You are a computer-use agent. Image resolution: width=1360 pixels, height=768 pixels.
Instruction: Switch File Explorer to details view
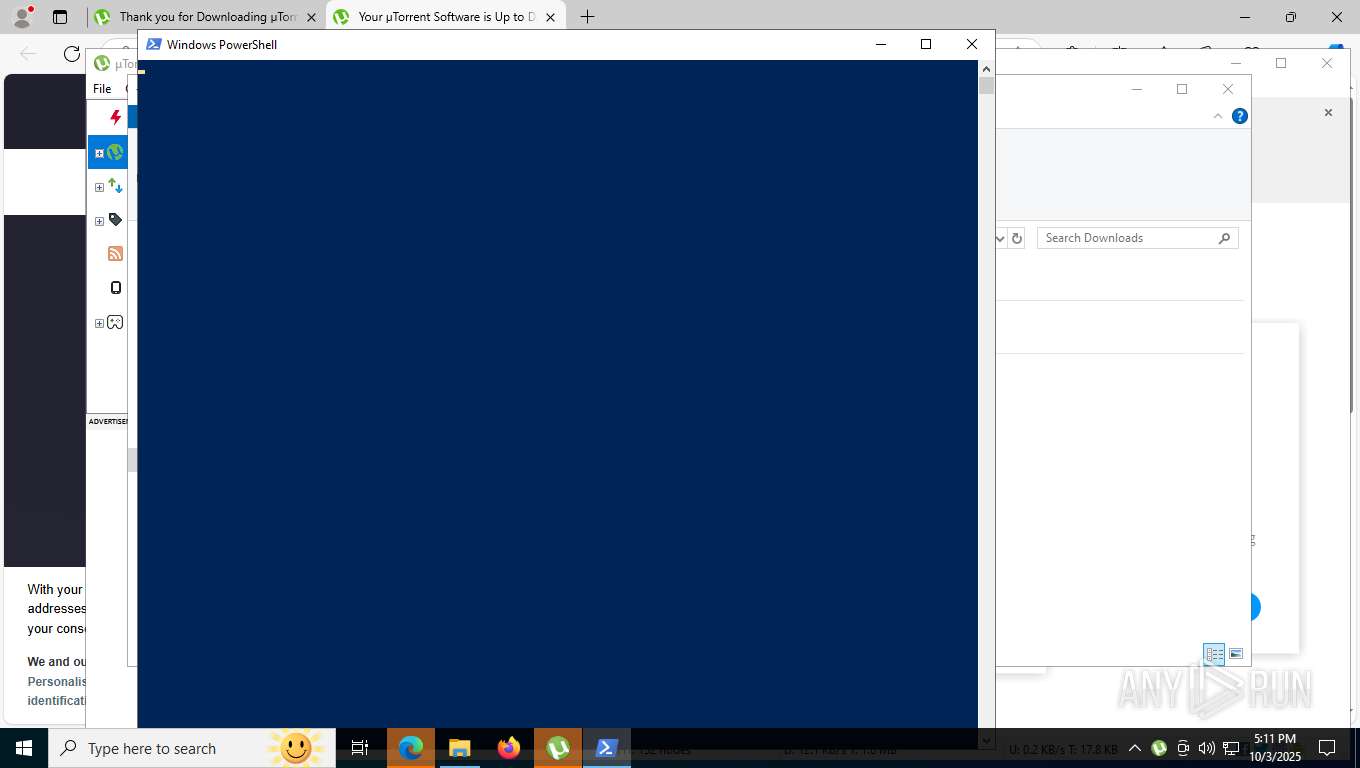(x=1214, y=654)
